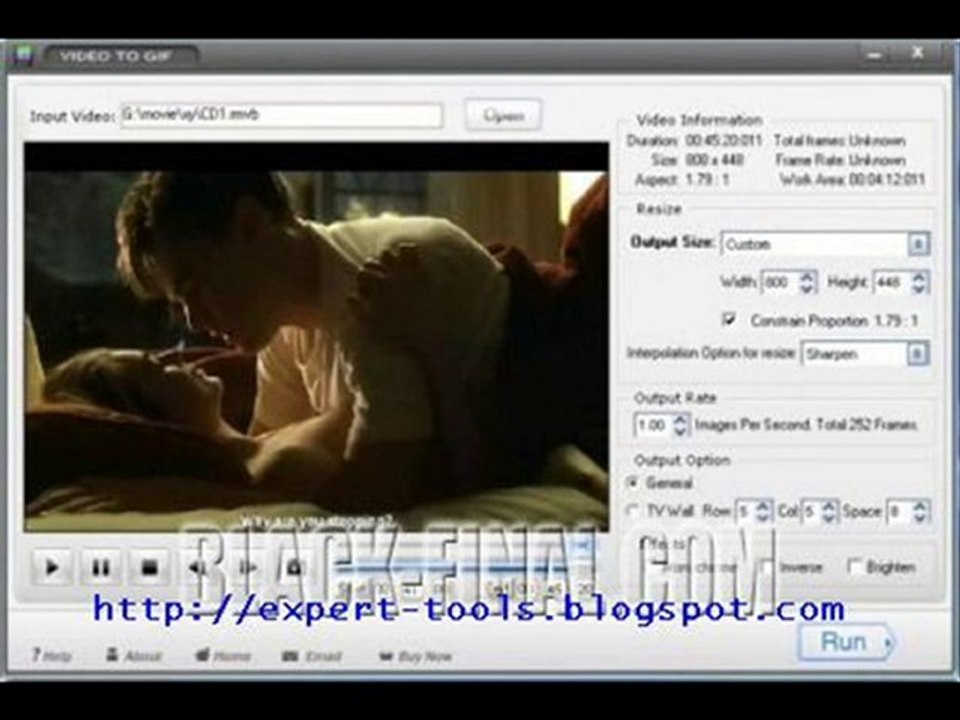Pause the video playback
960x720 pixels.
coord(100,568)
